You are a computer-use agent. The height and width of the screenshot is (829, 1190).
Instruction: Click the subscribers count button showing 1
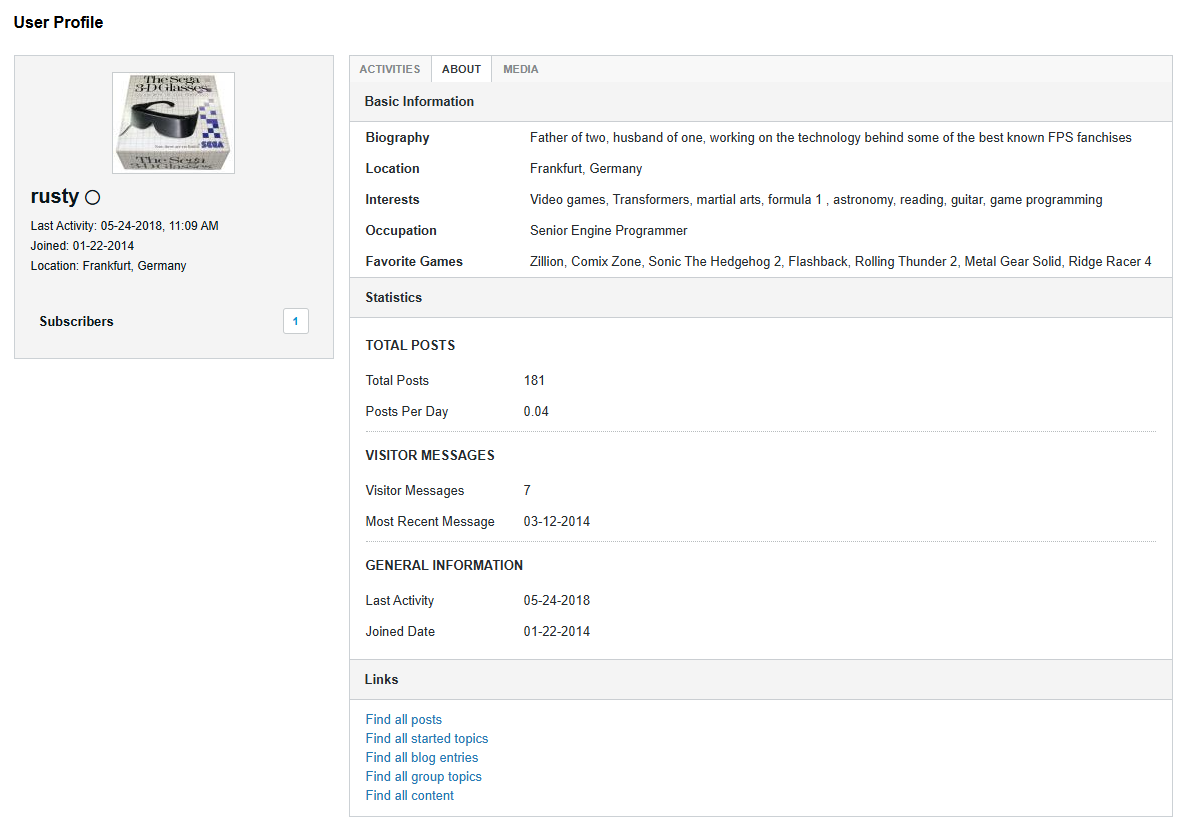tap(296, 321)
